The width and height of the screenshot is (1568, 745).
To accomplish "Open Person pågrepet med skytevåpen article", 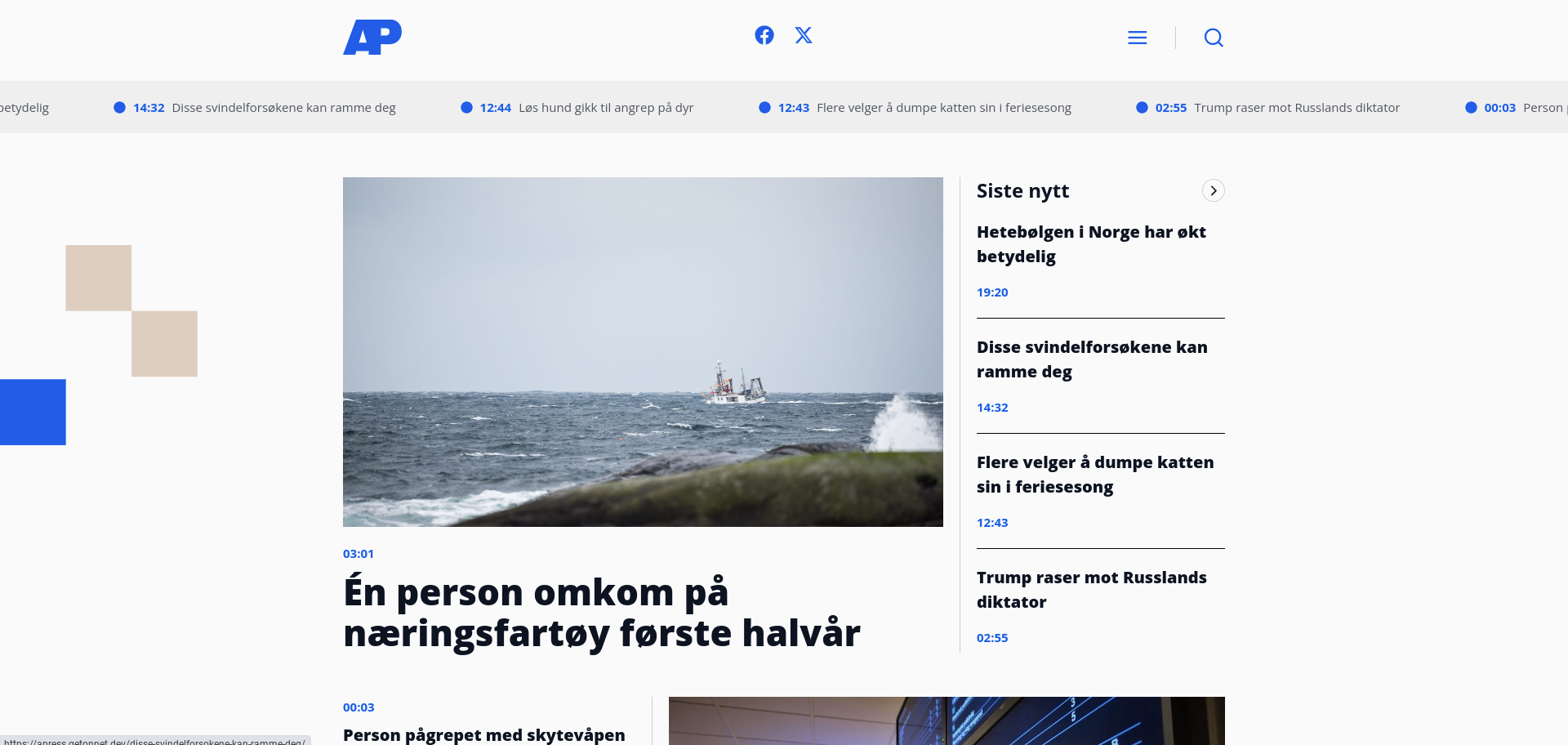I will (x=483, y=734).
